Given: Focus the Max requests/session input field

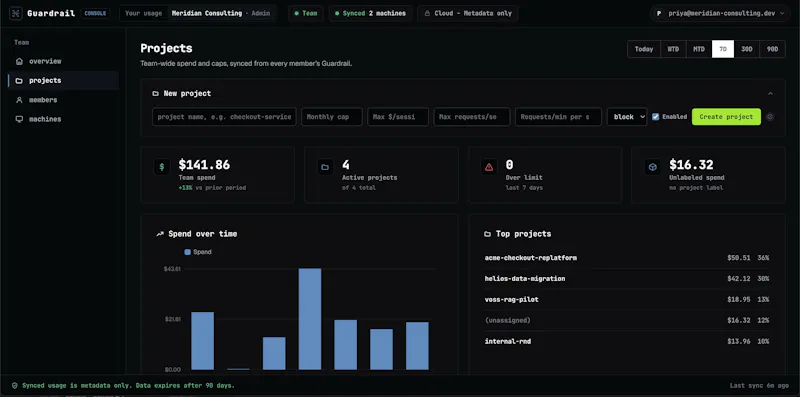Looking at the screenshot, I should coord(472,117).
